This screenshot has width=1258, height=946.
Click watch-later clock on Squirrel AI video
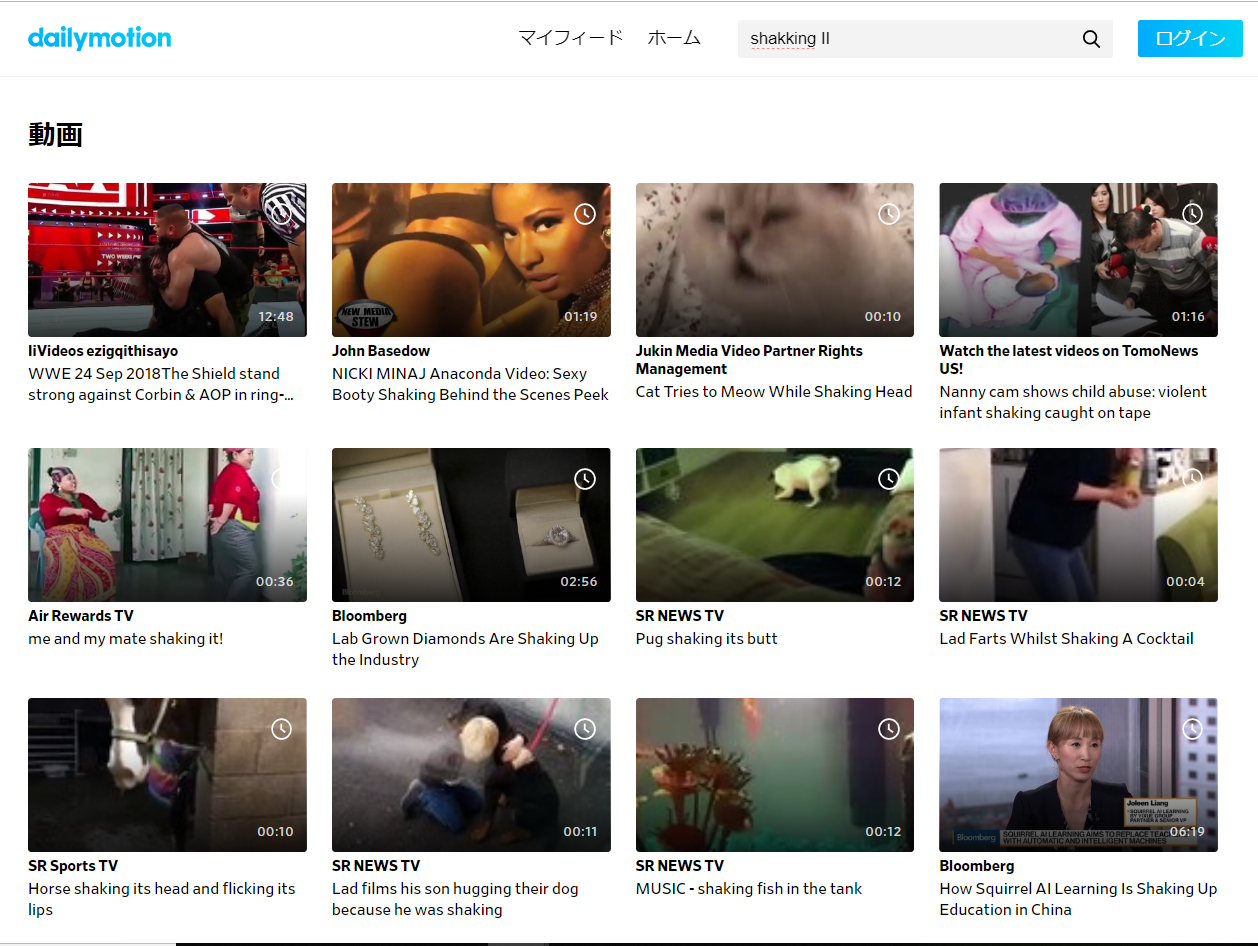(x=1192, y=729)
